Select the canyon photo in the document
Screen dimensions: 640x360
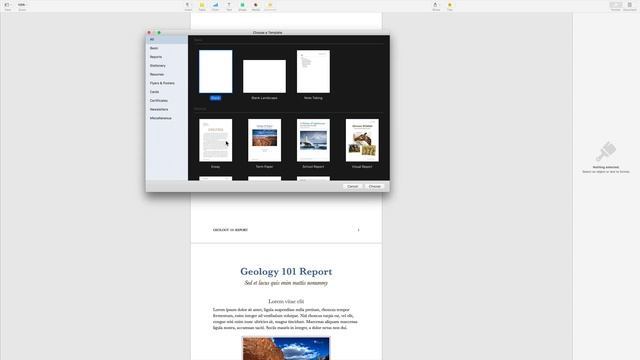coord(286,348)
